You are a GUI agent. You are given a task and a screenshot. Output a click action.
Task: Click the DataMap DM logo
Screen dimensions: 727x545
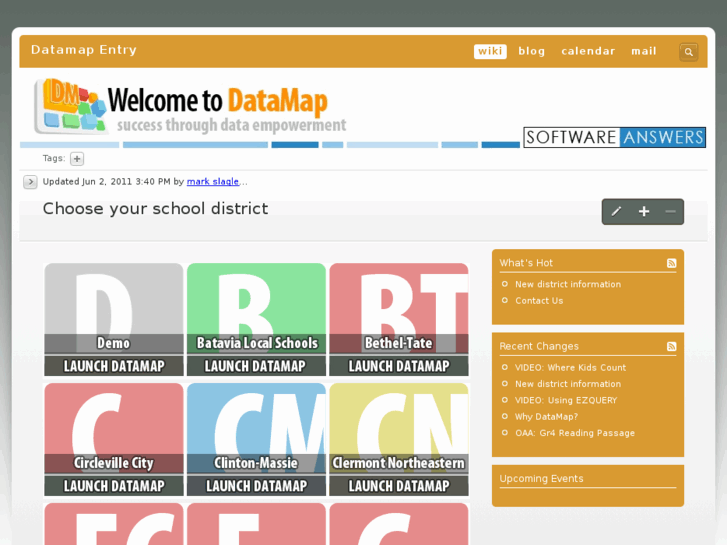tap(70, 106)
